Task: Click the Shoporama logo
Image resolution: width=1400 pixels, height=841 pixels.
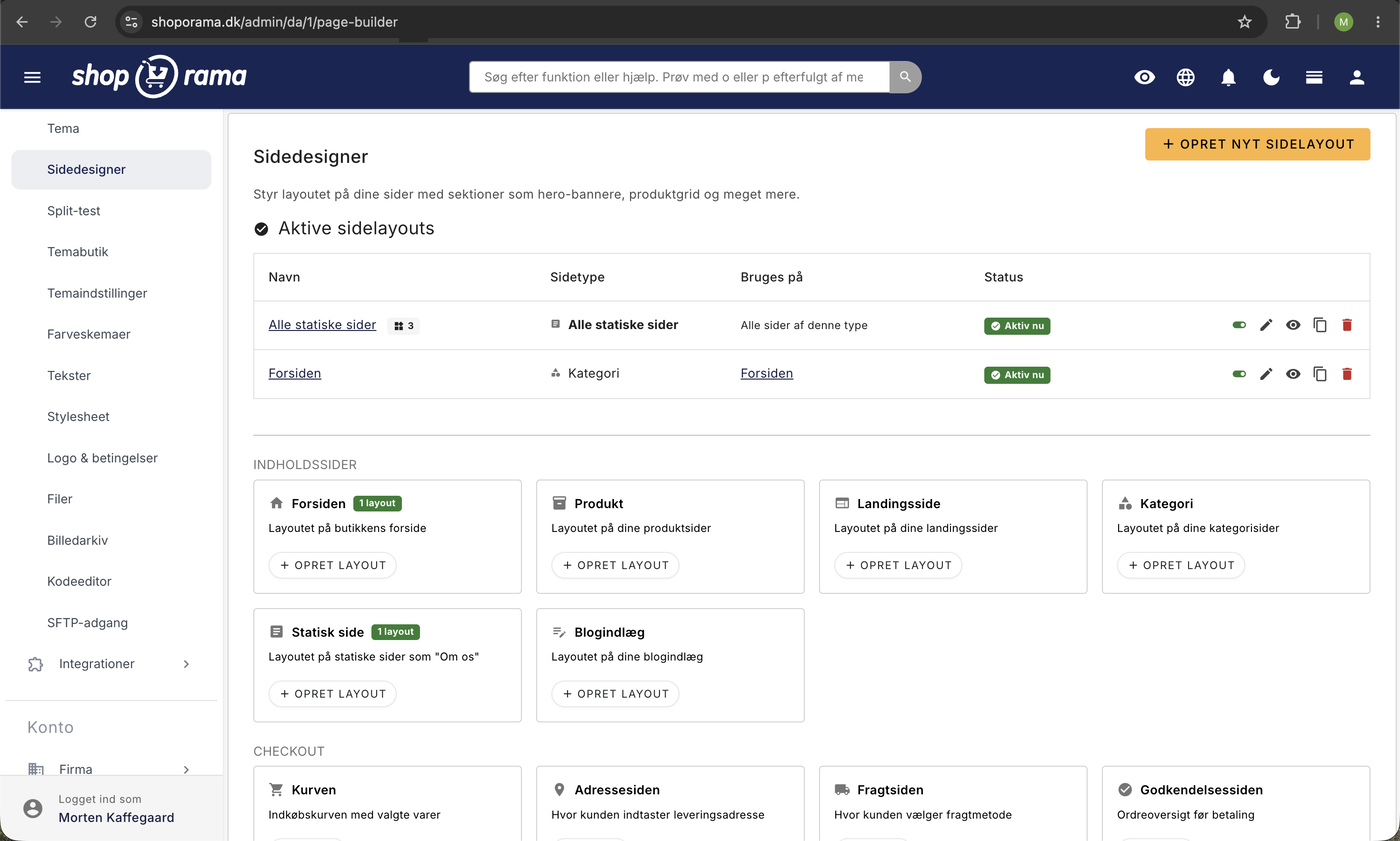Action: 159,77
